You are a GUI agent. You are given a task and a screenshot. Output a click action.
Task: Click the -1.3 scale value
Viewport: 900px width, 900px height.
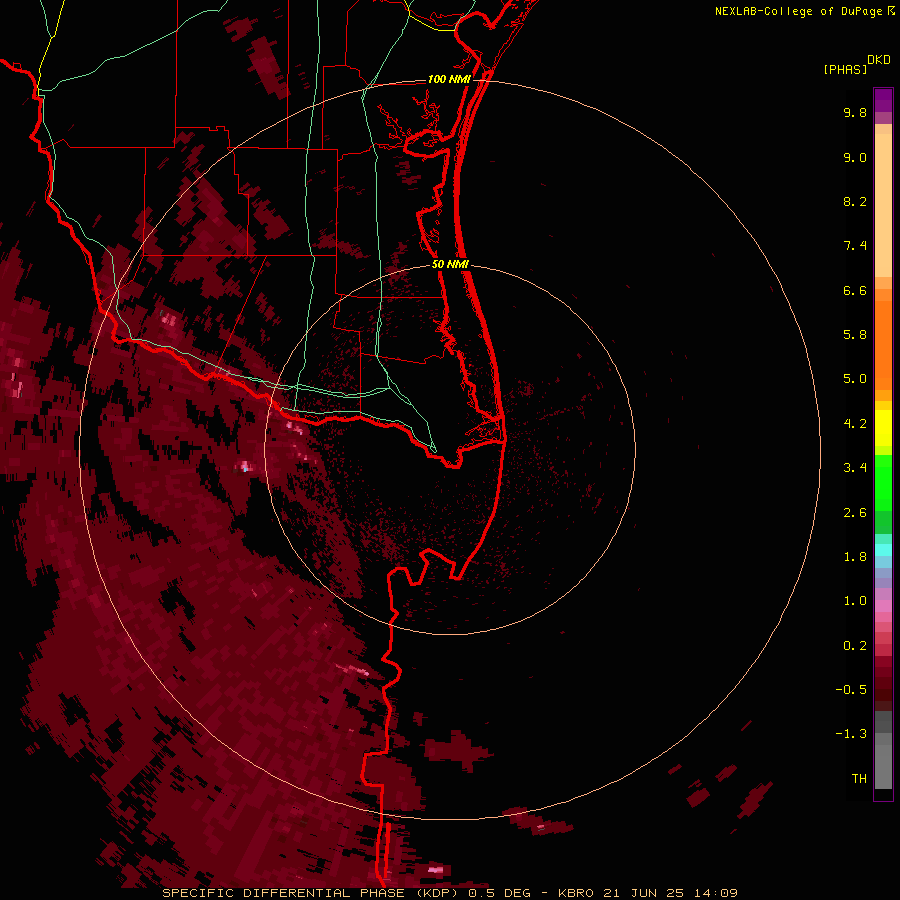coord(851,734)
